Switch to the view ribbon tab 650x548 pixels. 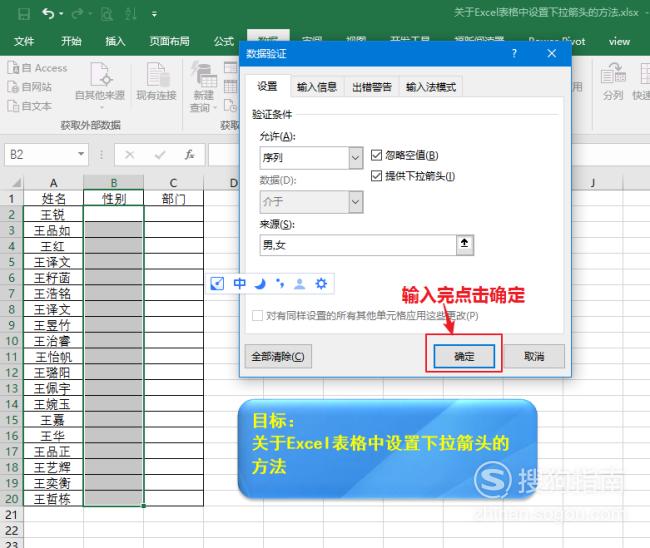pyautogui.click(x=619, y=41)
